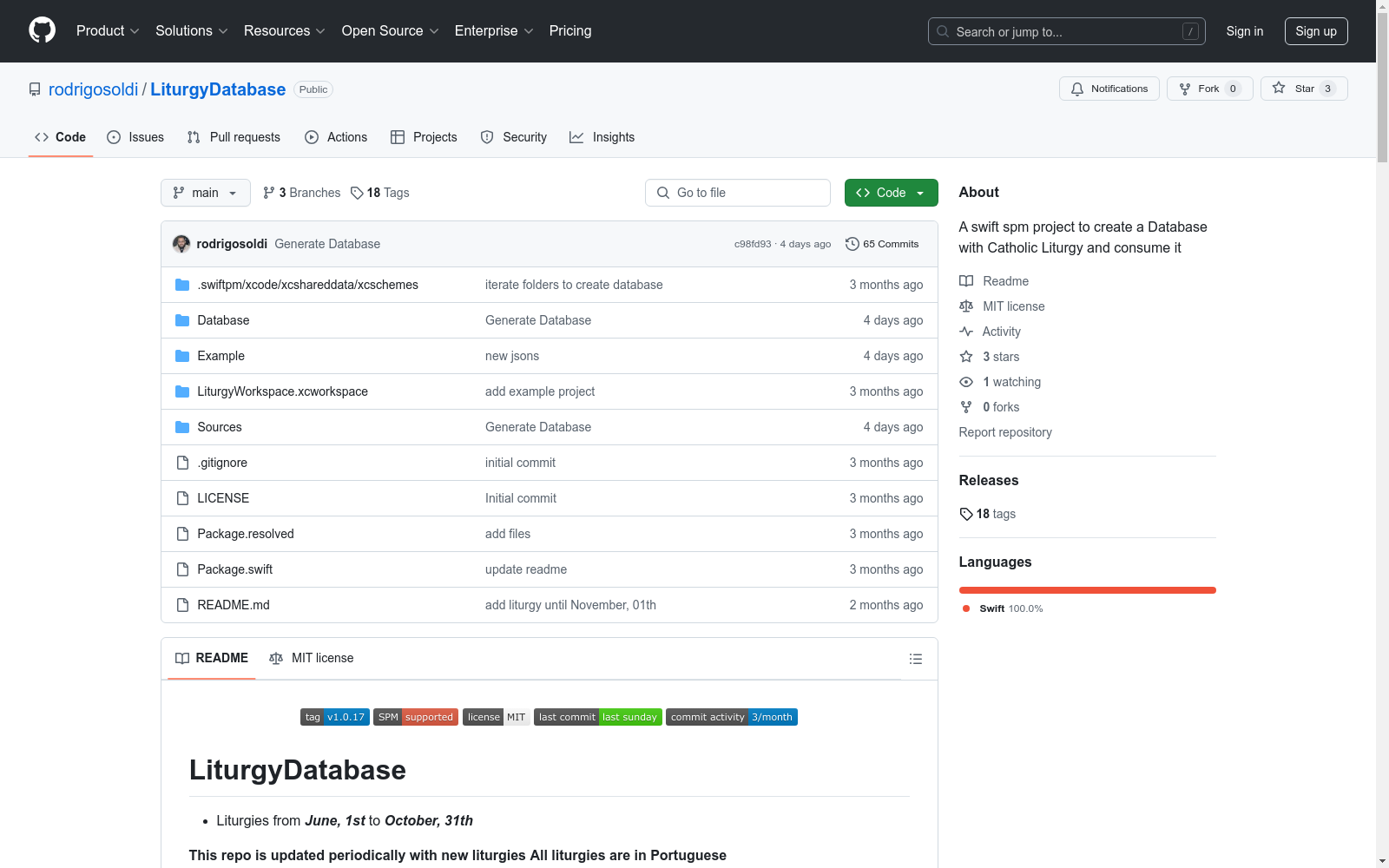Click Report repository link
Viewport: 1389px width, 868px height.
click(1005, 432)
